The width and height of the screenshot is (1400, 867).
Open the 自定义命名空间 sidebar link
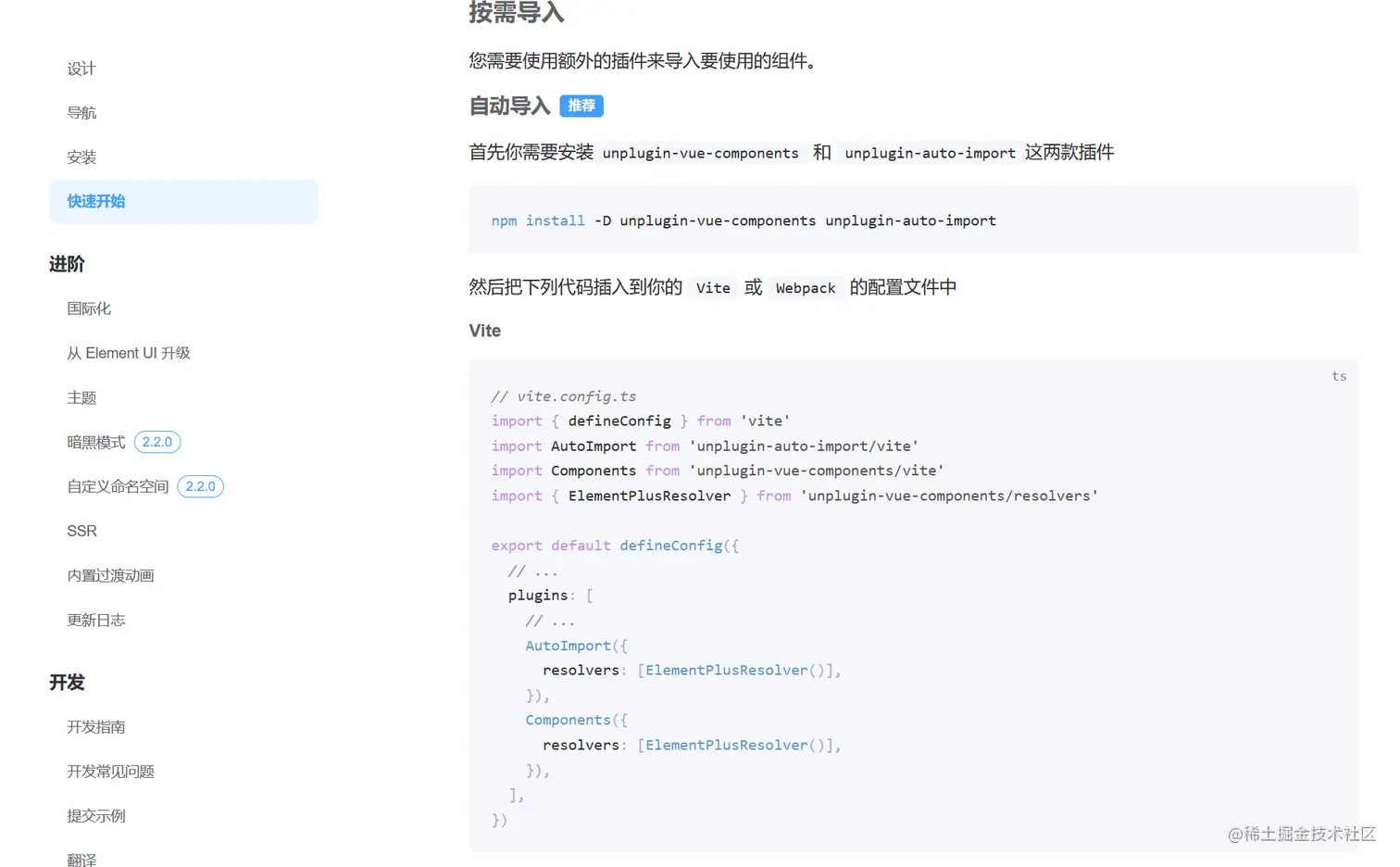[118, 486]
